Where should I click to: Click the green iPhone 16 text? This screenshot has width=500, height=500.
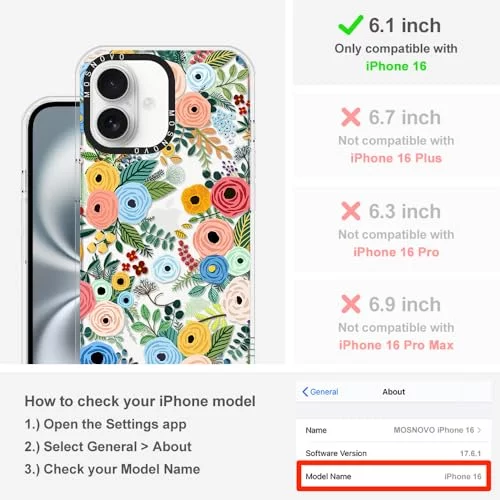pyautogui.click(x=396, y=66)
